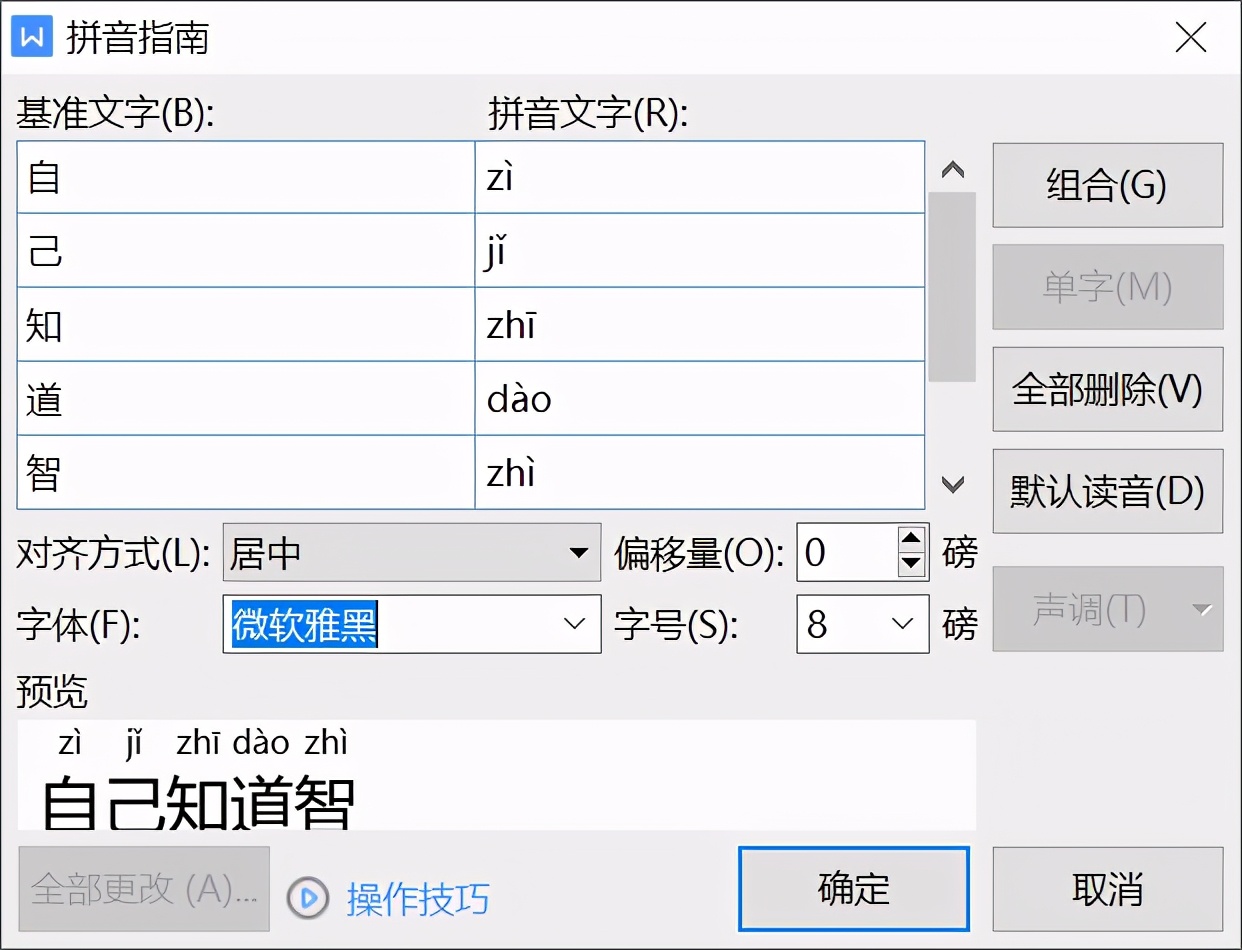This screenshot has width=1242, height=950.
Task: Confirm with the 确定 button
Action: [x=854, y=889]
